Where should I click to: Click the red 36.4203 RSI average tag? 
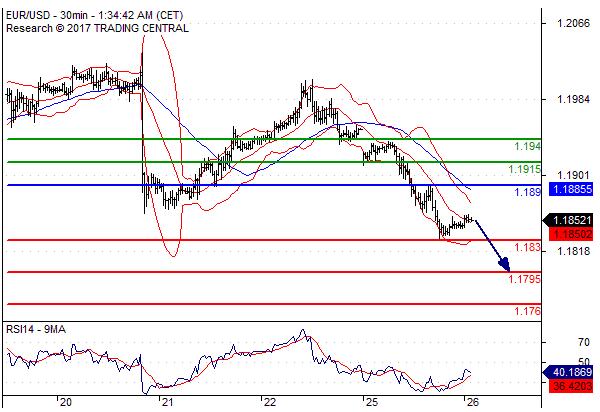point(571,386)
